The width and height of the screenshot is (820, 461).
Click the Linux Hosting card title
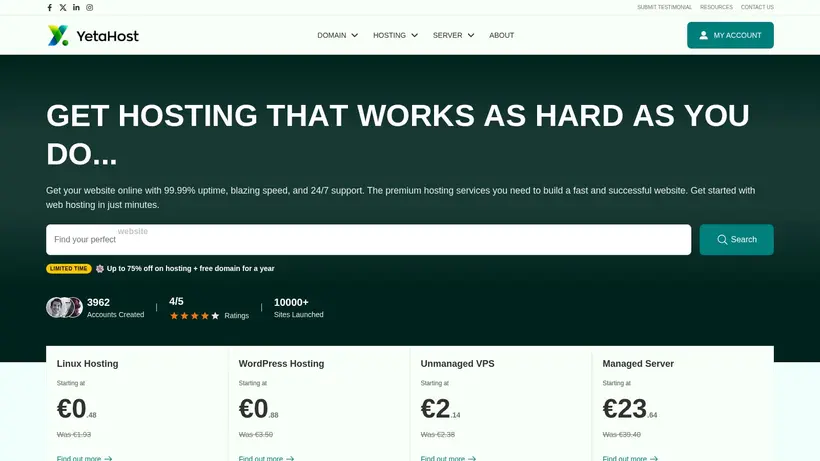[87, 364]
